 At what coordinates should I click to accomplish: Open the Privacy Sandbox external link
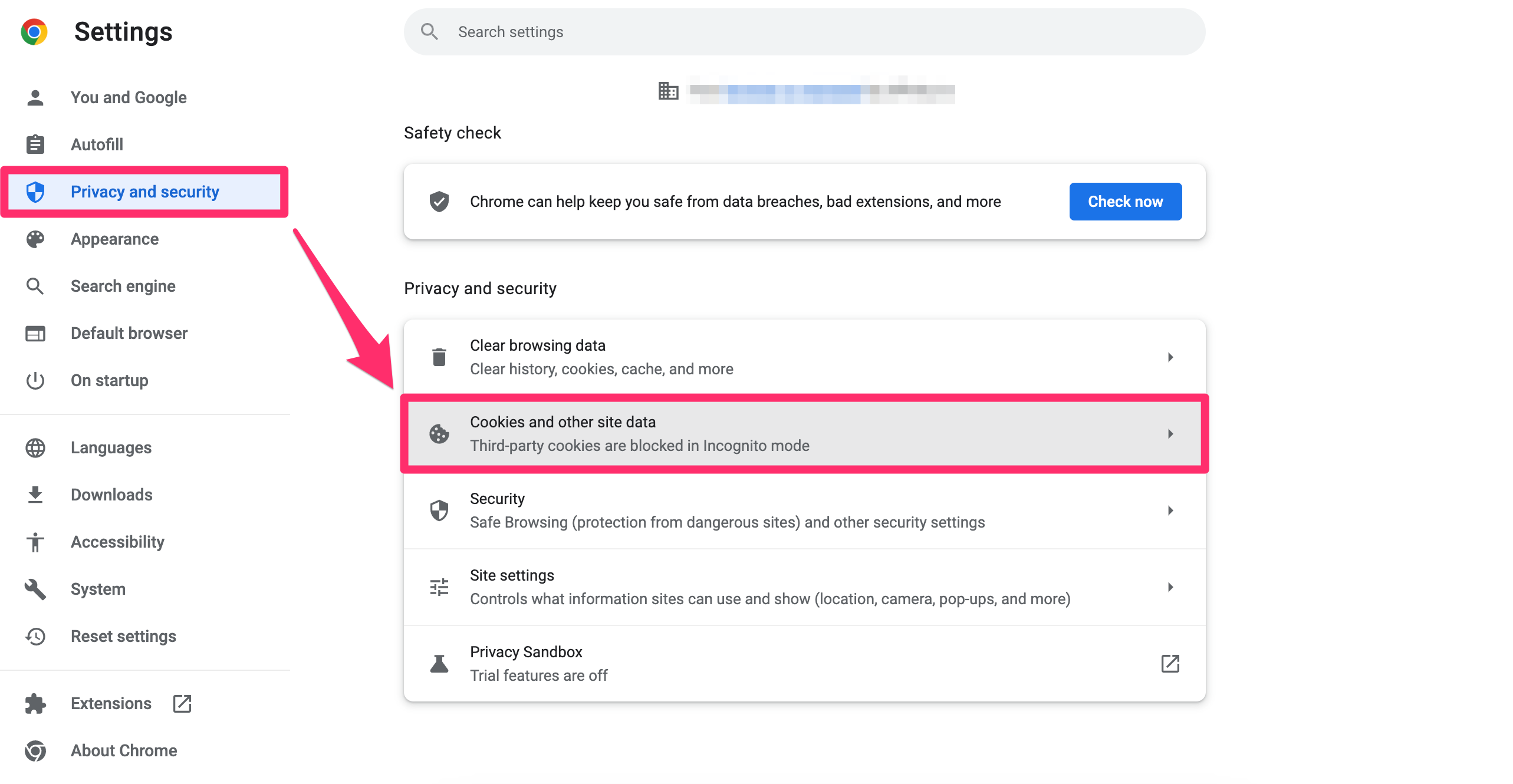click(x=1170, y=663)
